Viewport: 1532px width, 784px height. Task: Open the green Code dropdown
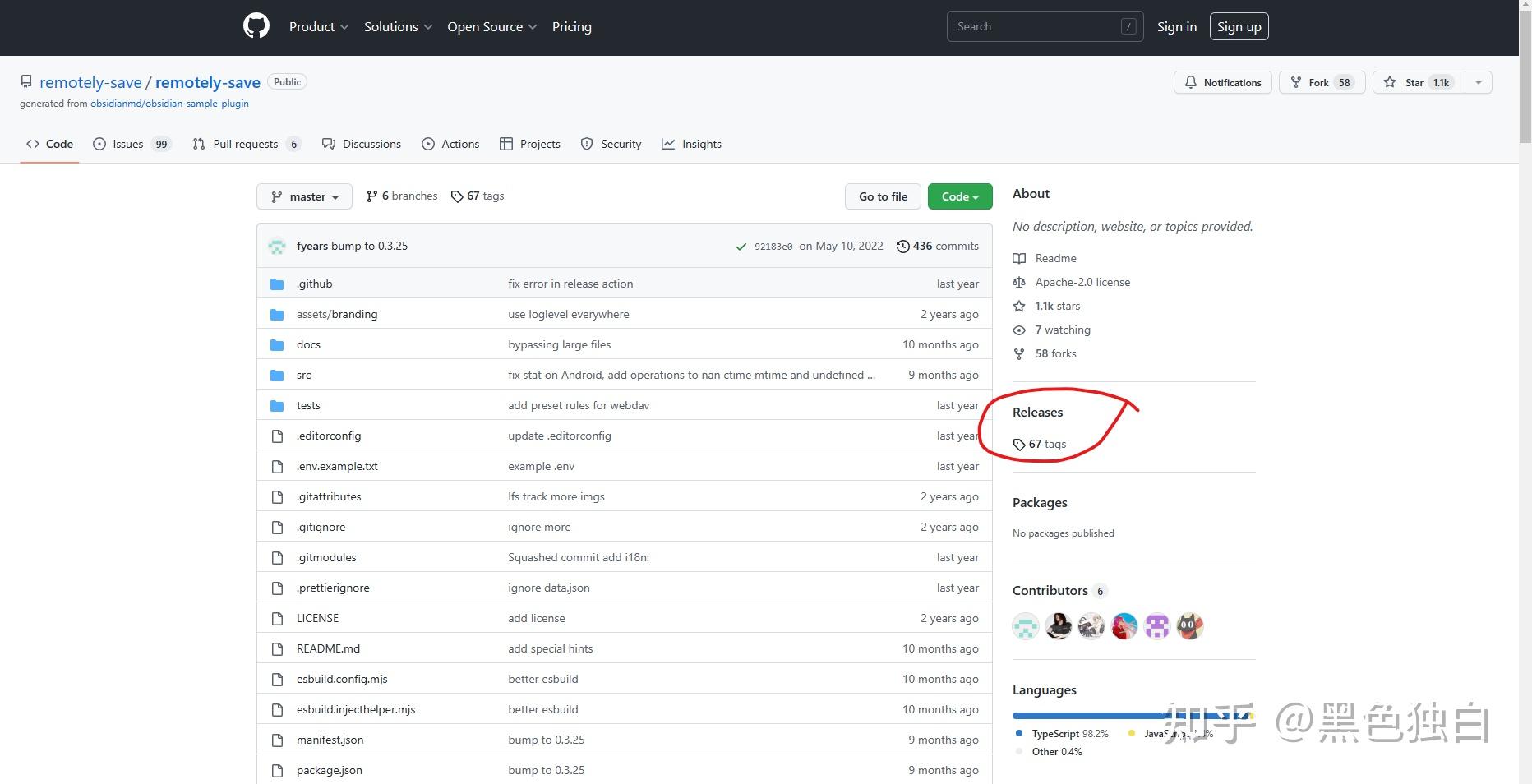pyautogui.click(x=960, y=196)
